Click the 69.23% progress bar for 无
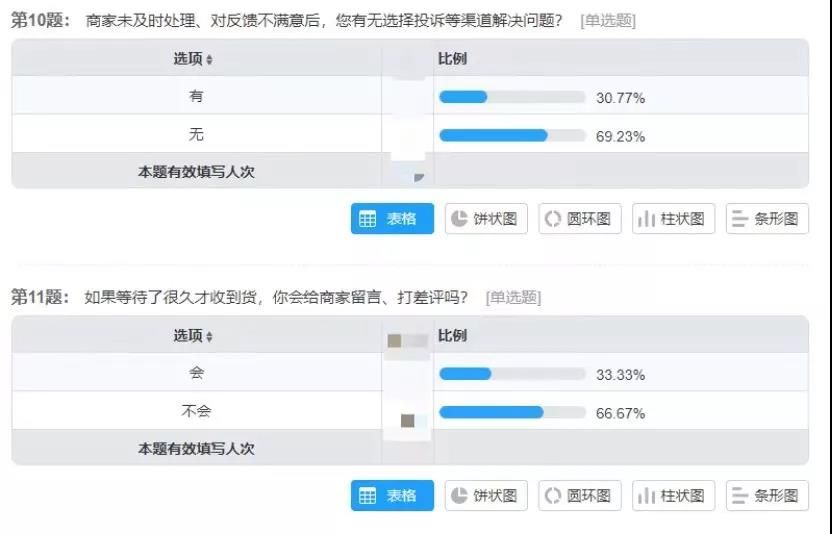The image size is (832, 534). [512, 135]
